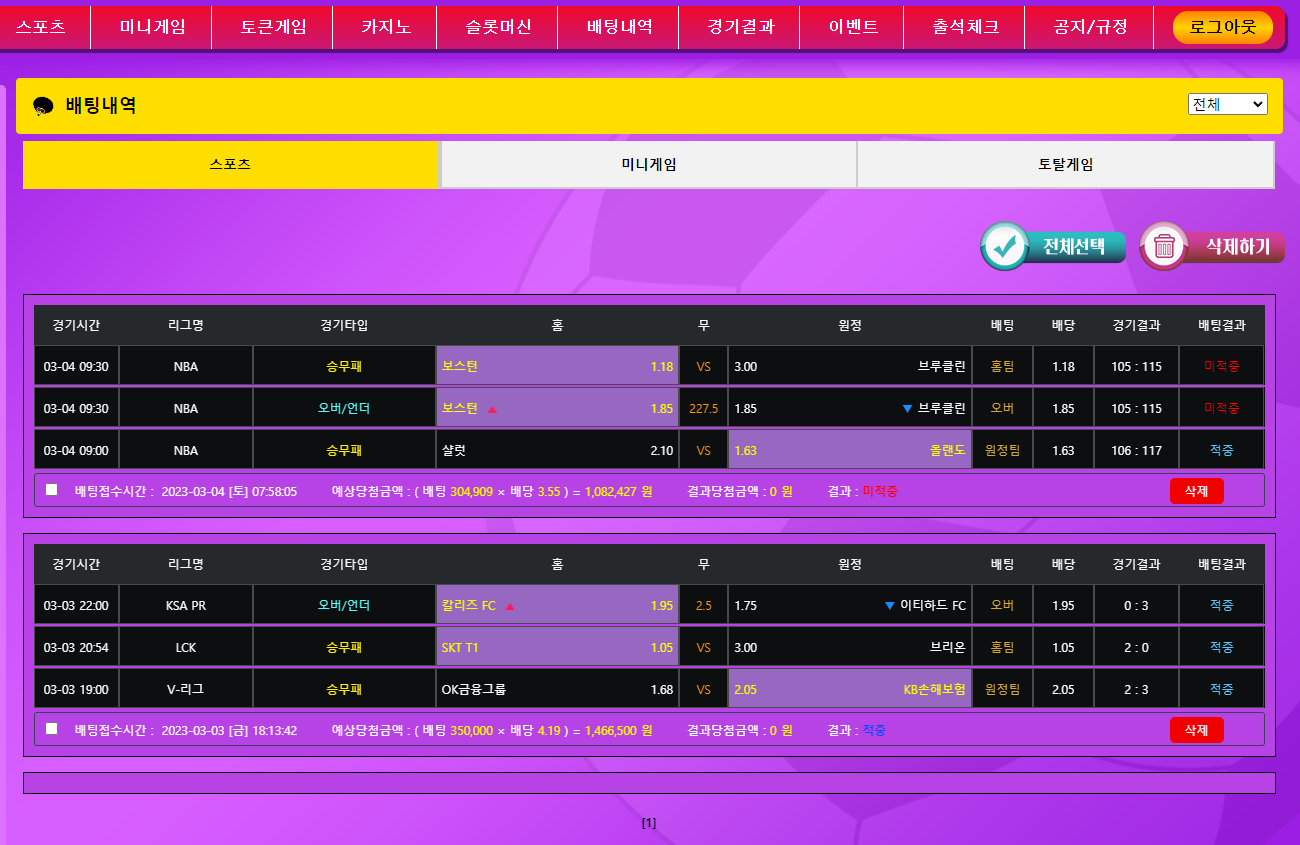Screen dimensions: 1300x845
Task: Switch to the 미니게임 tab
Action: coord(648,165)
